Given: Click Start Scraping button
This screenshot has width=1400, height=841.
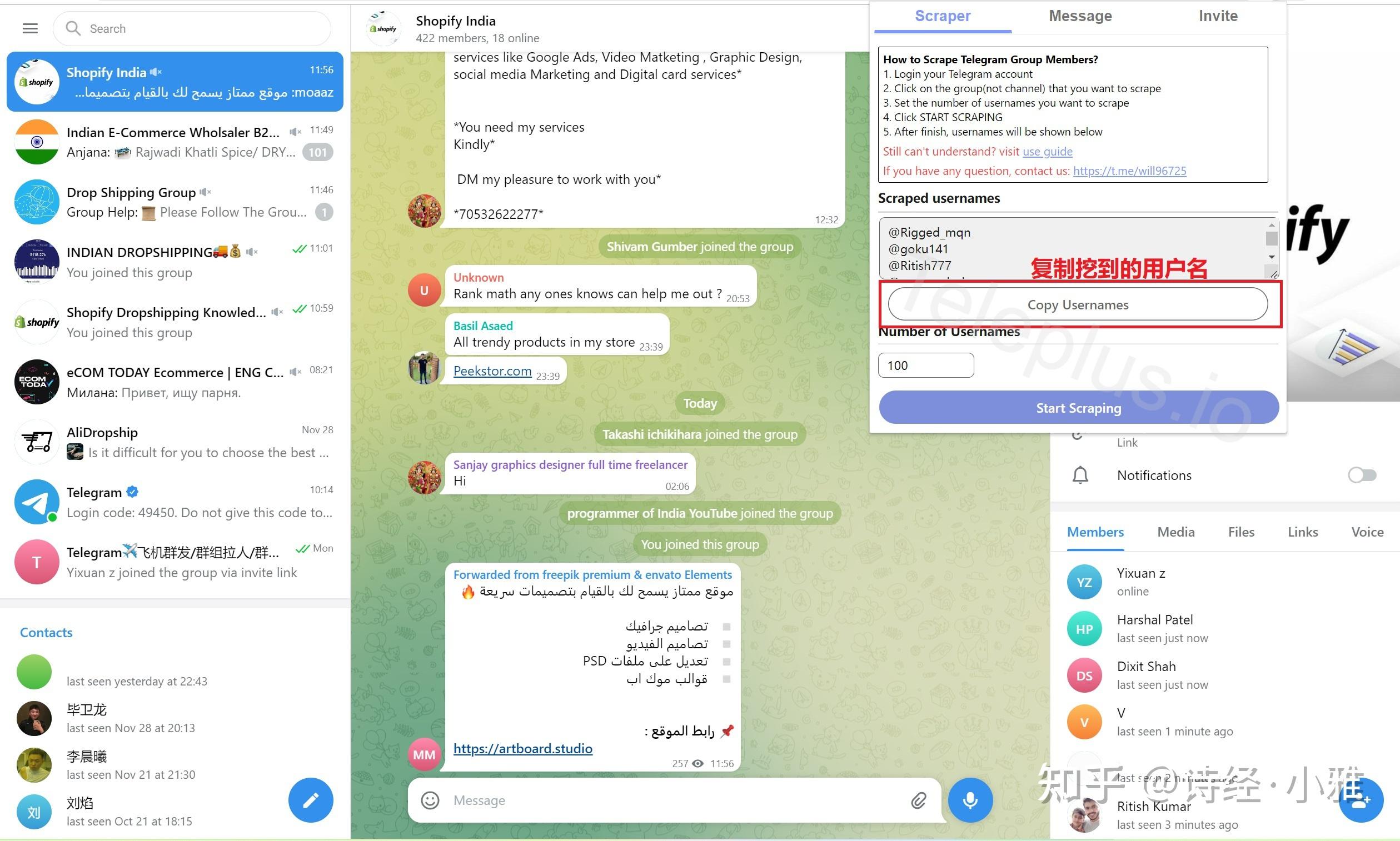Looking at the screenshot, I should (x=1080, y=407).
